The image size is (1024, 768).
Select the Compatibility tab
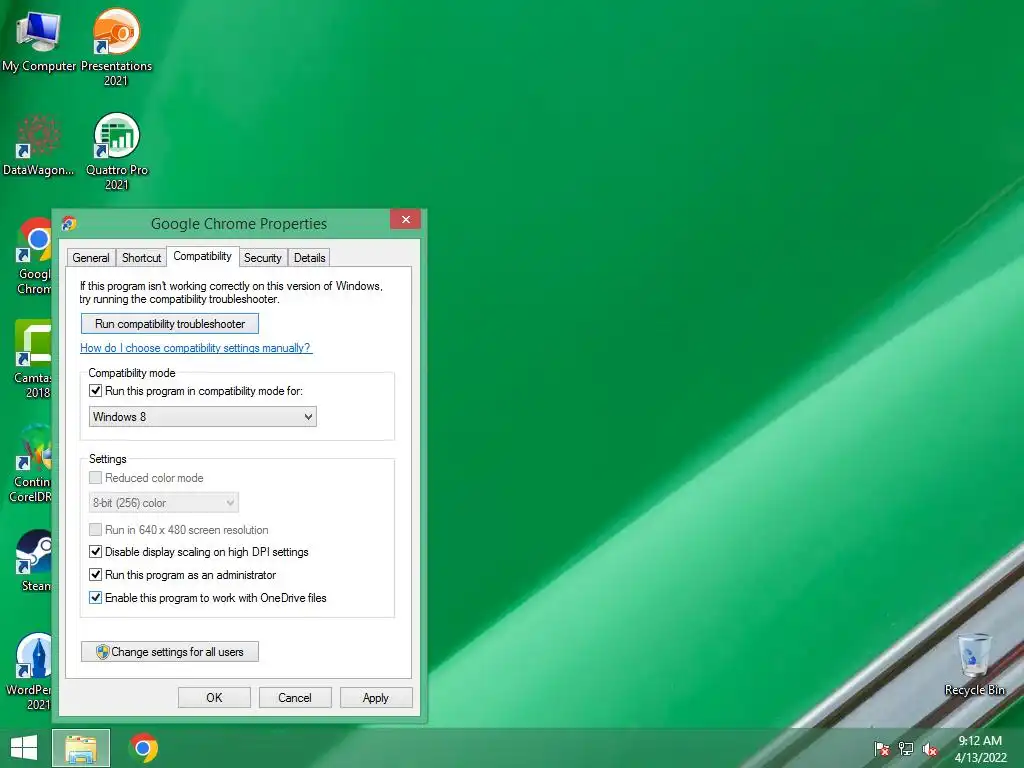click(x=202, y=256)
